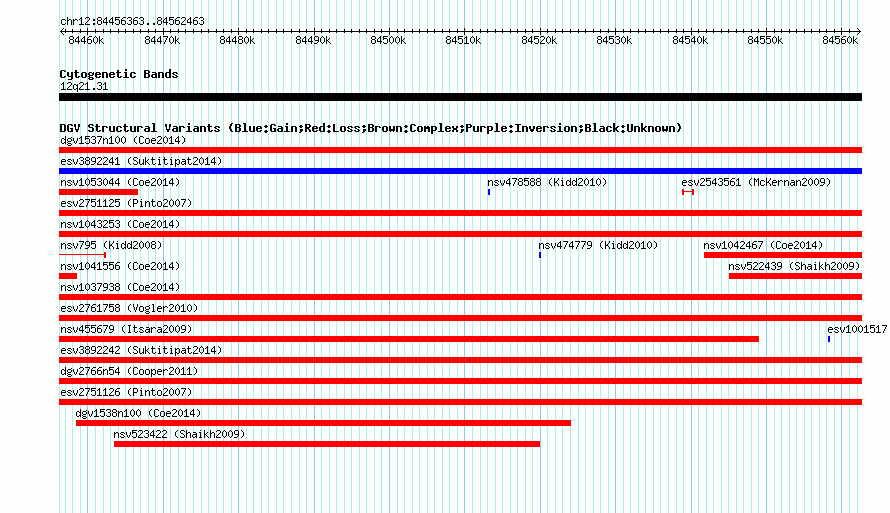Select the red nsv522439 bar
The width and height of the screenshot is (890, 513).
pos(795,276)
